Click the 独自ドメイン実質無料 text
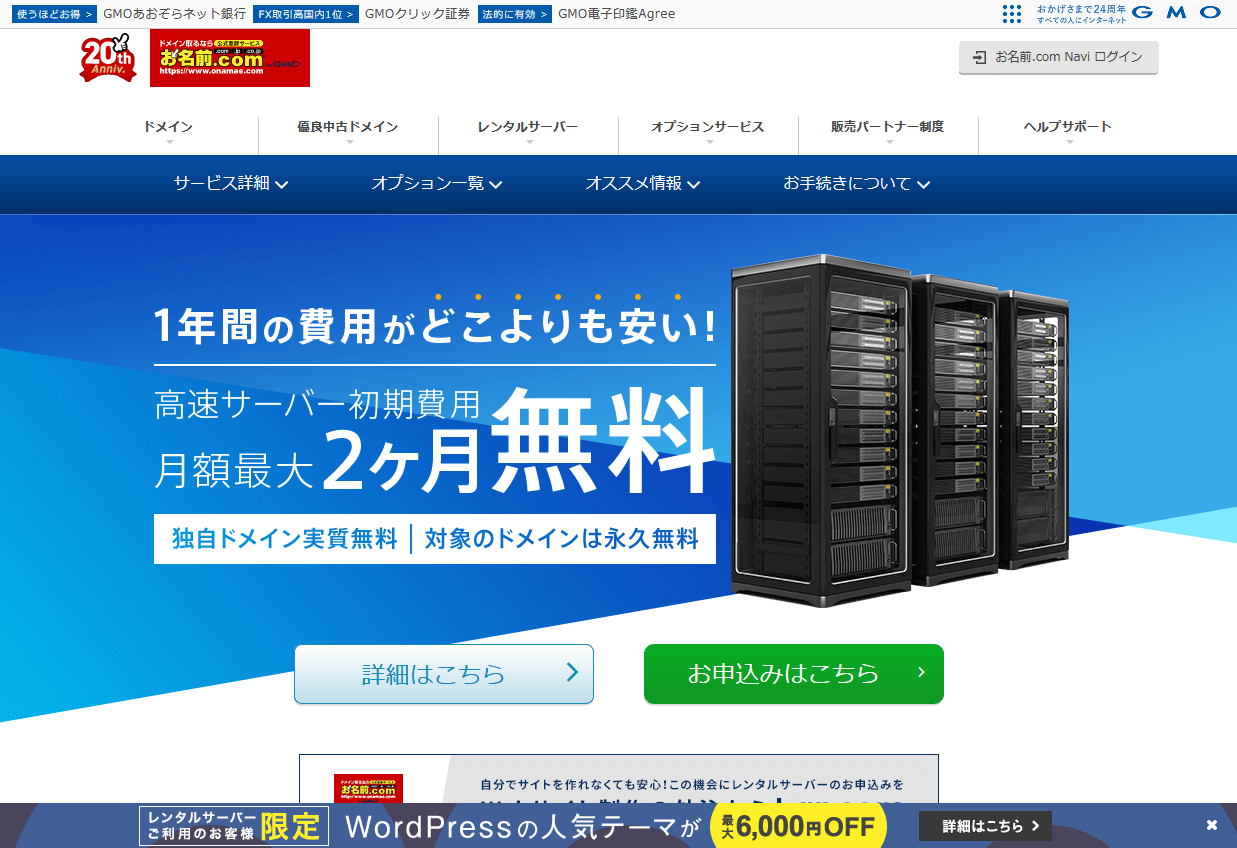The width and height of the screenshot is (1237, 848). coord(285,539)
